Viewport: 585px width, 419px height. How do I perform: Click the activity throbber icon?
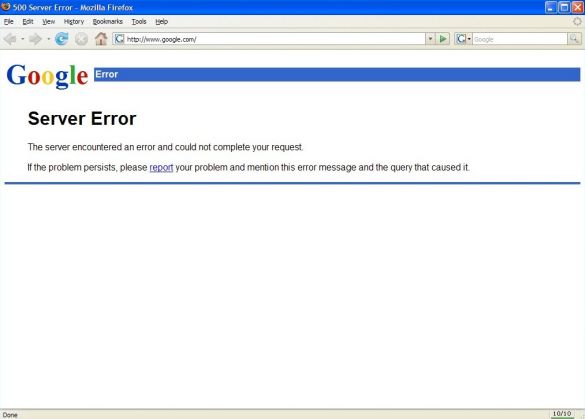tap(578, 22)
